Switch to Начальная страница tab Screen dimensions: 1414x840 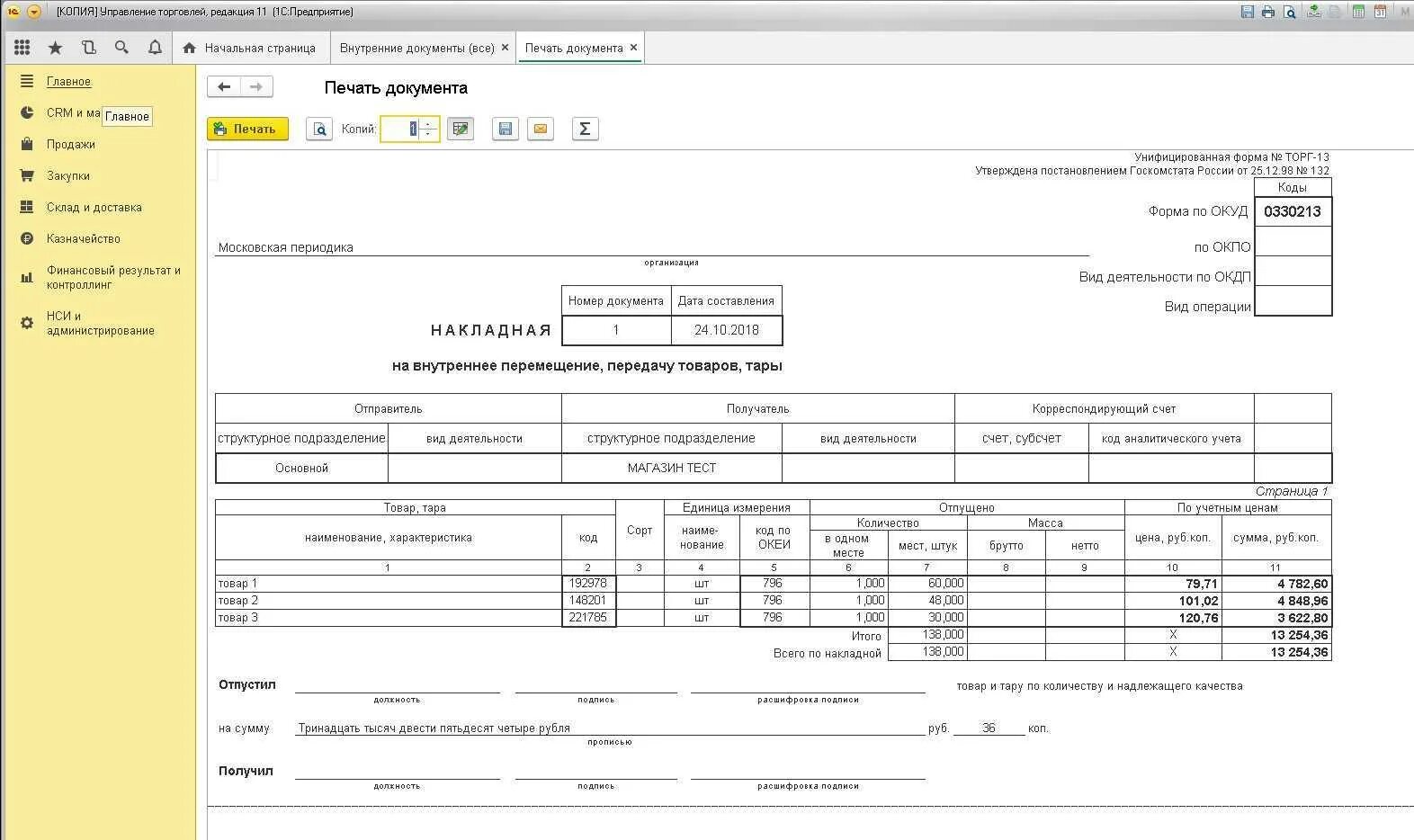(x=249, y=48)
